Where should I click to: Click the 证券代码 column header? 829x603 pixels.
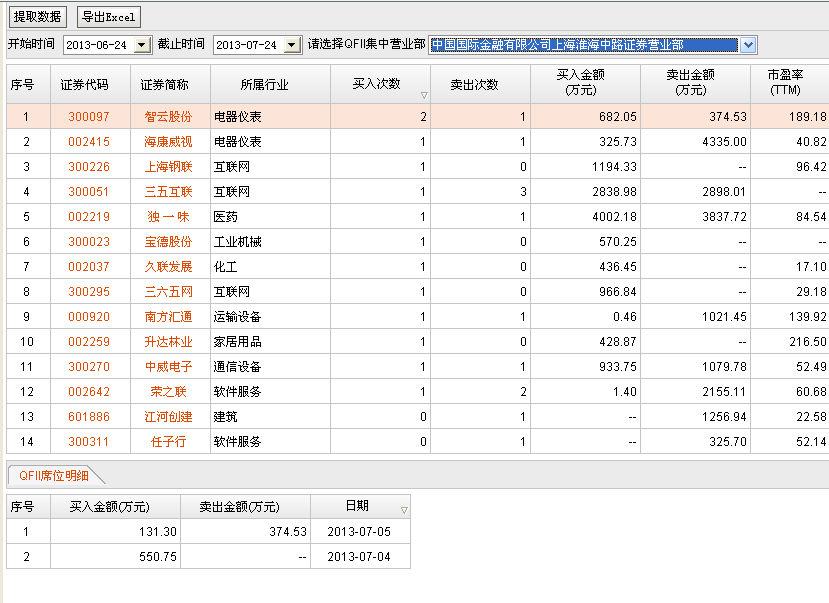pyautogui.click(x=84, y=85)
